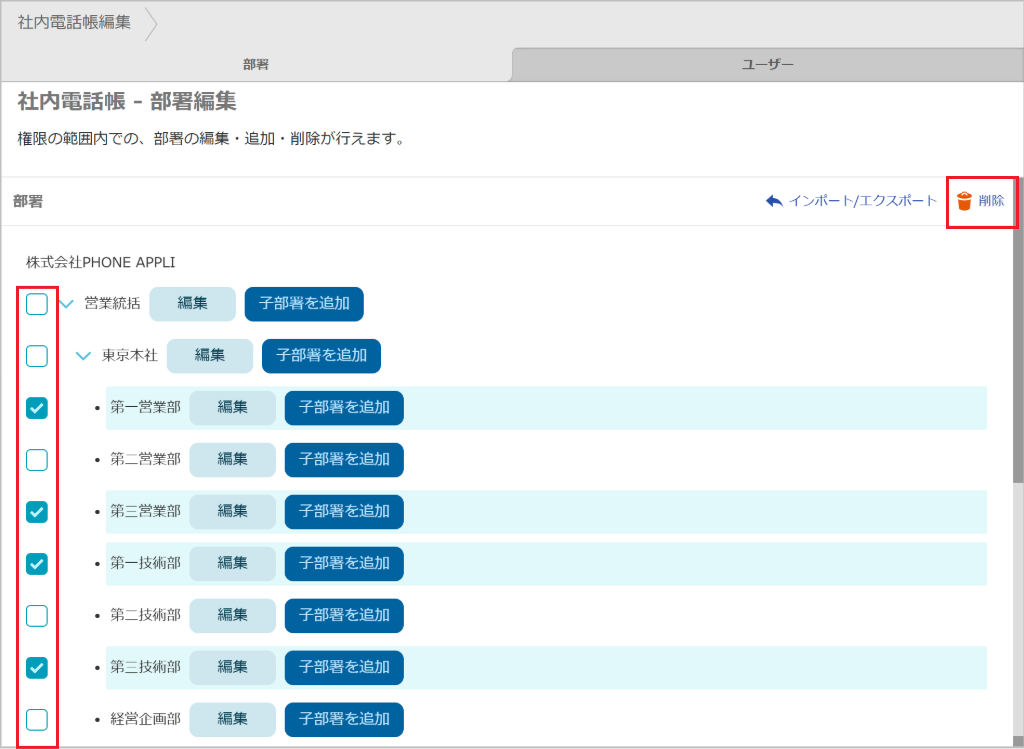
Task: Click the trash can delete icon
Action: (x=964, y=201)
